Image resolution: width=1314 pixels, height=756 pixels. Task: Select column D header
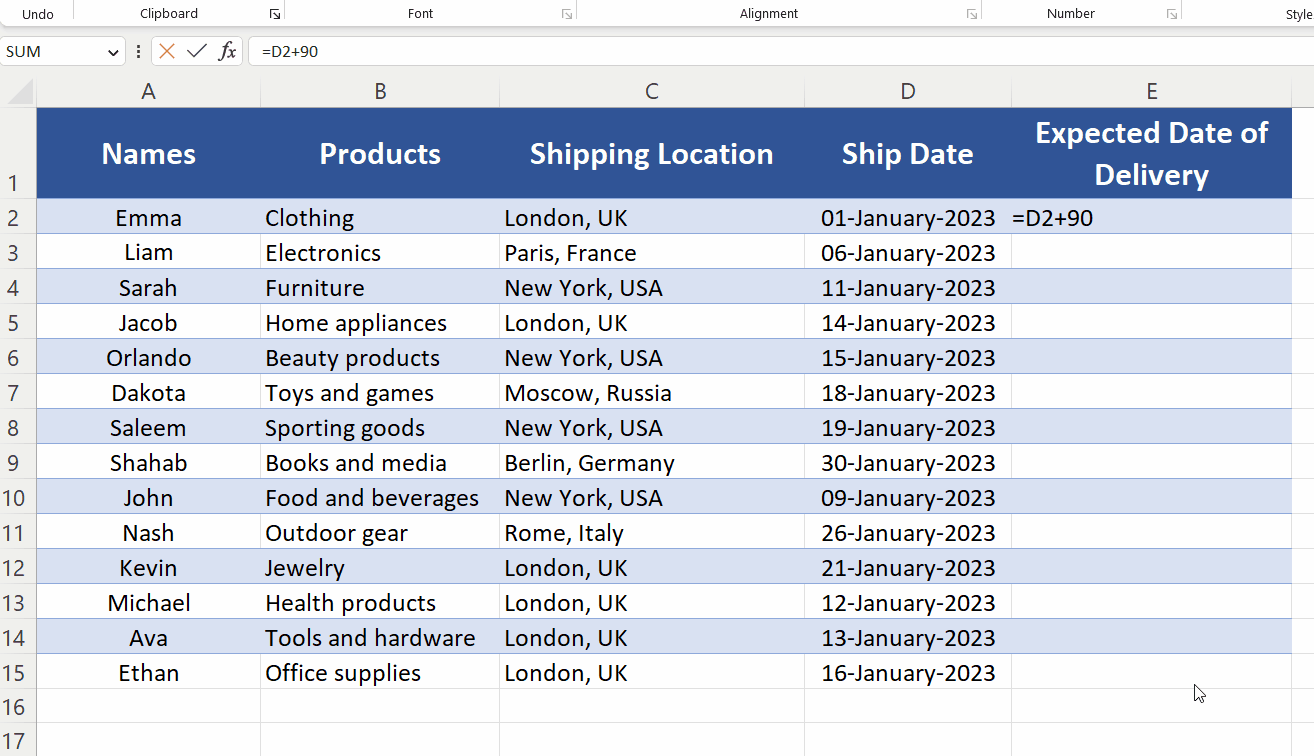click(x=907, y=92)
